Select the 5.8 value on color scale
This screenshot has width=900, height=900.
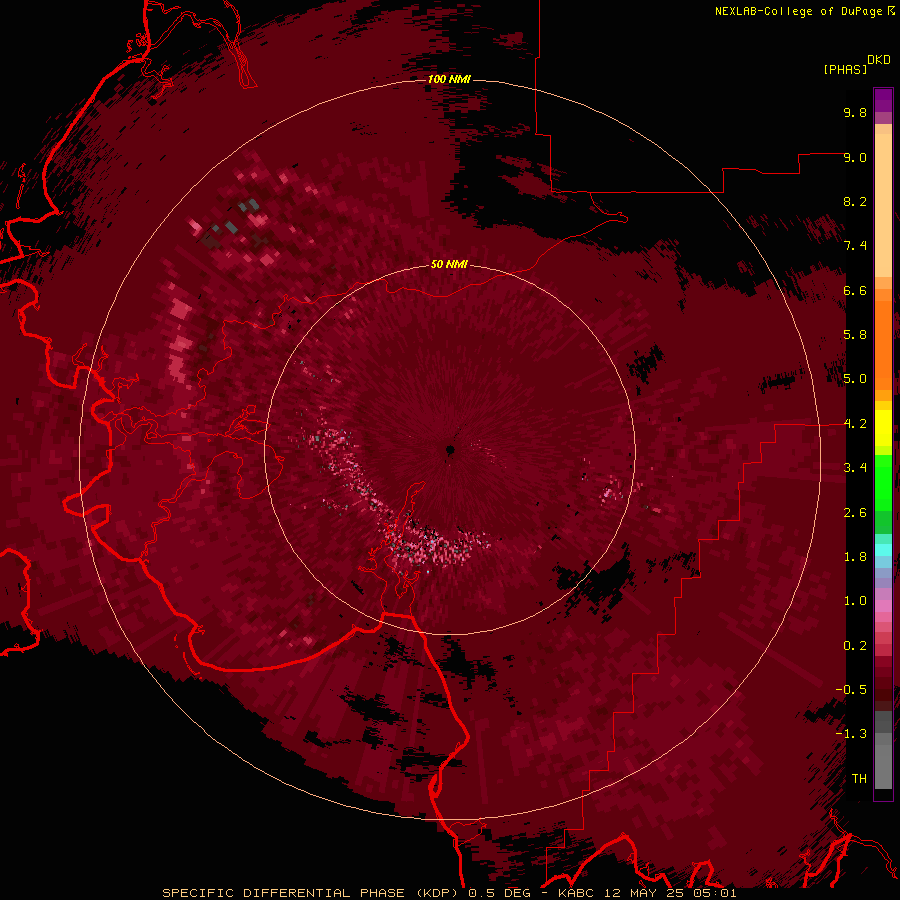point(855,335)
